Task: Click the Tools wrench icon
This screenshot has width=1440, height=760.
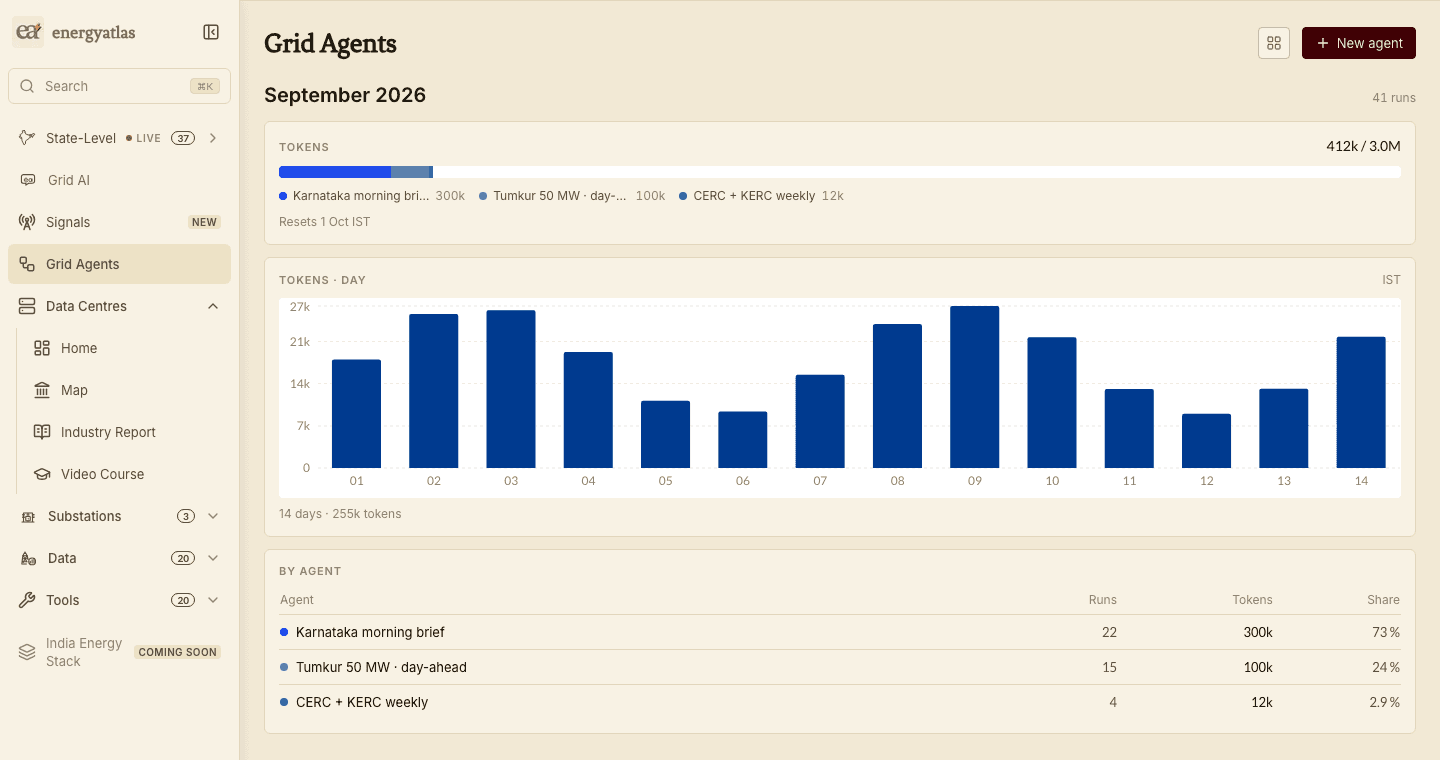Action: [x=27, y=600]
